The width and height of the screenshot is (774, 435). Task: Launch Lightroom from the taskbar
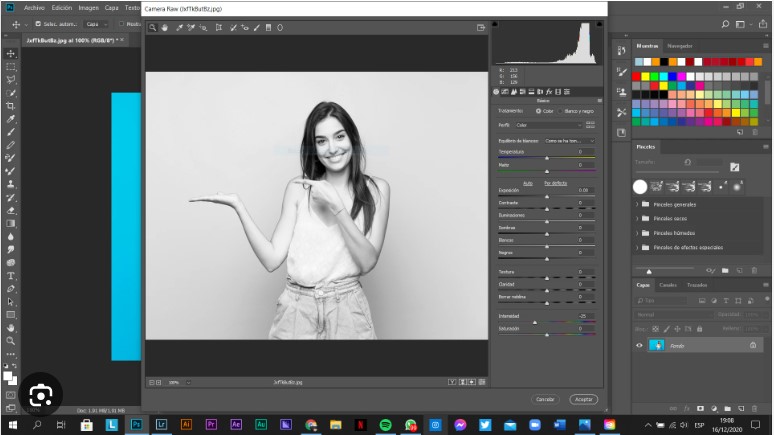(x=161, y=424)
